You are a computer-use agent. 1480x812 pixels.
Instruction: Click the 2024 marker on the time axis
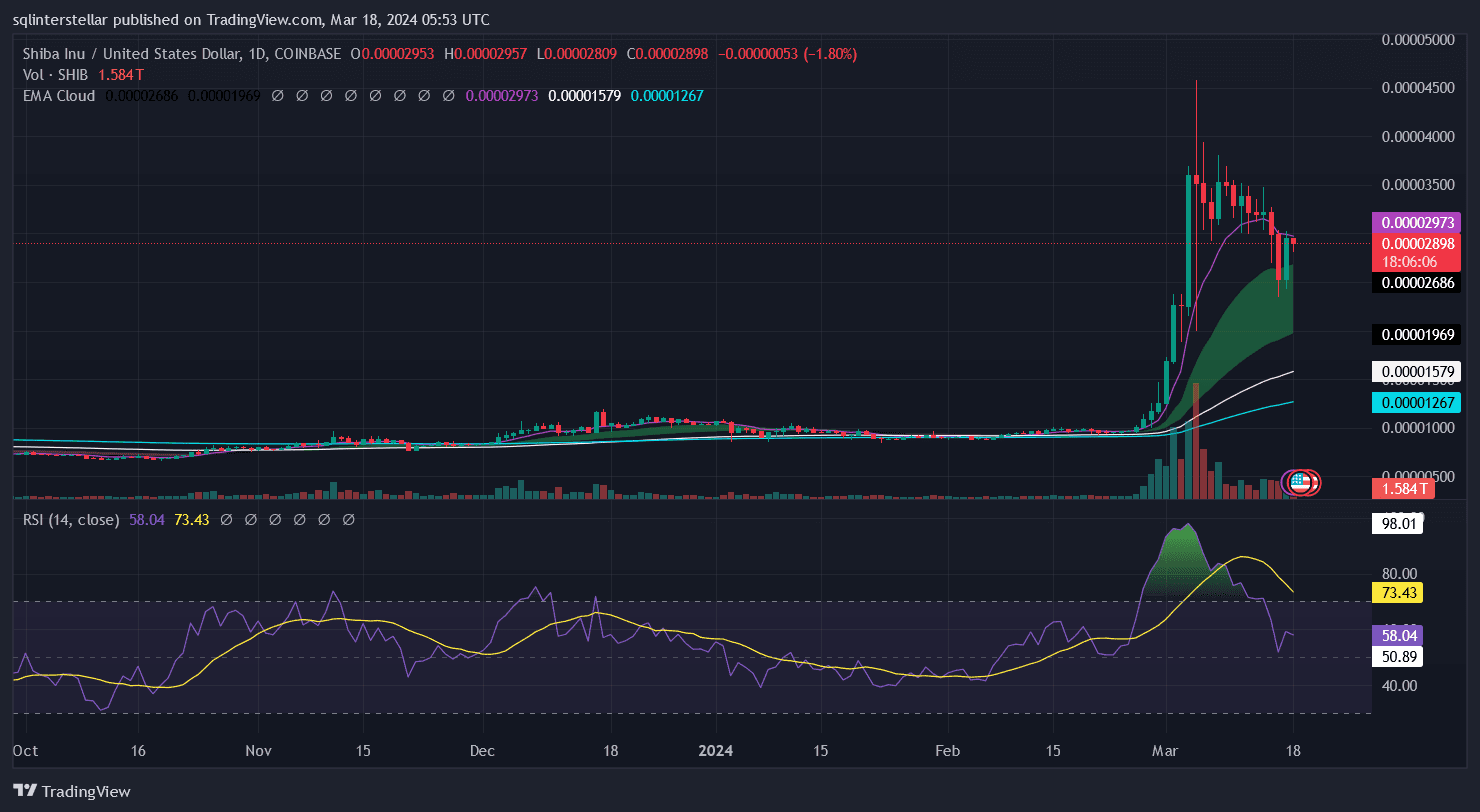tap(716, 750)
